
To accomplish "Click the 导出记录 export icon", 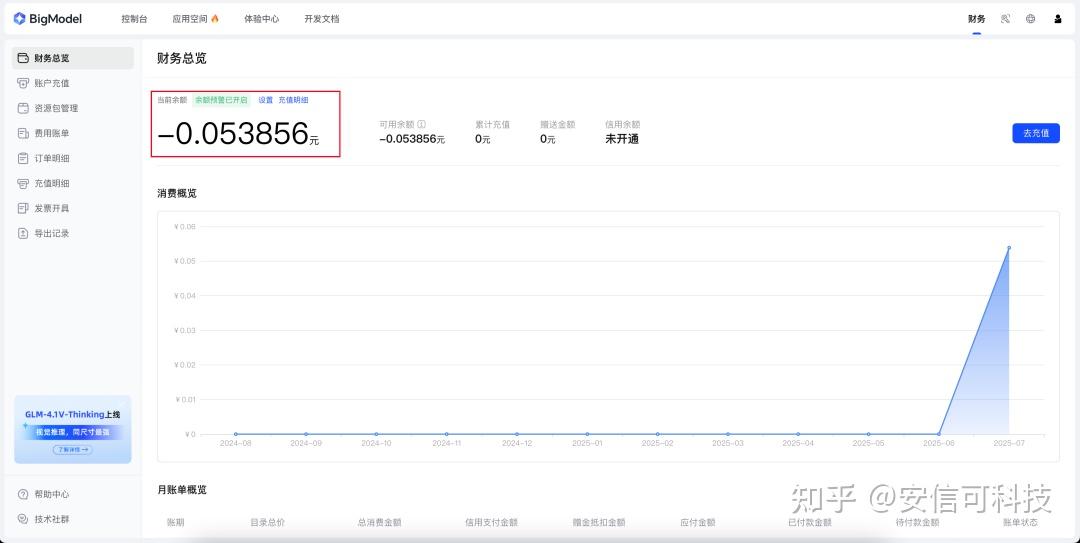I will click(24, 233).
